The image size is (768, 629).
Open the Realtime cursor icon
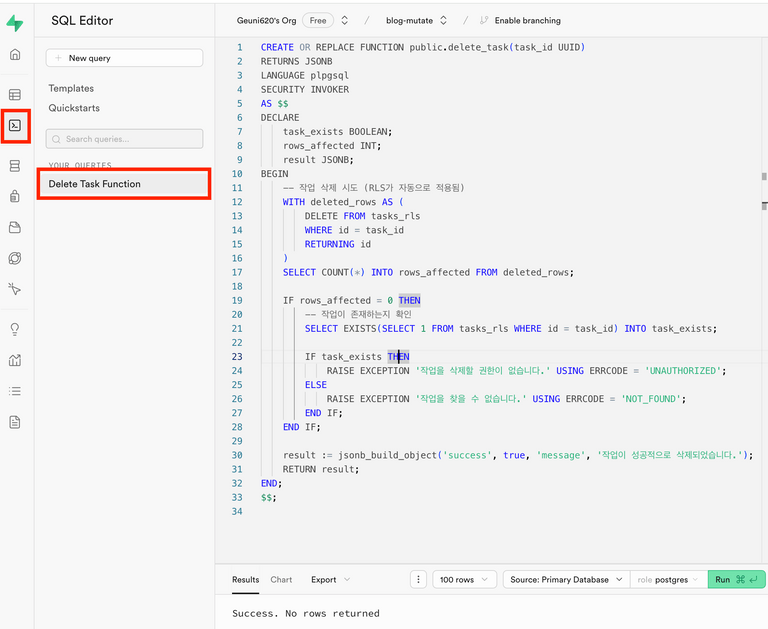pyautogui.click(x=15, y=289)
